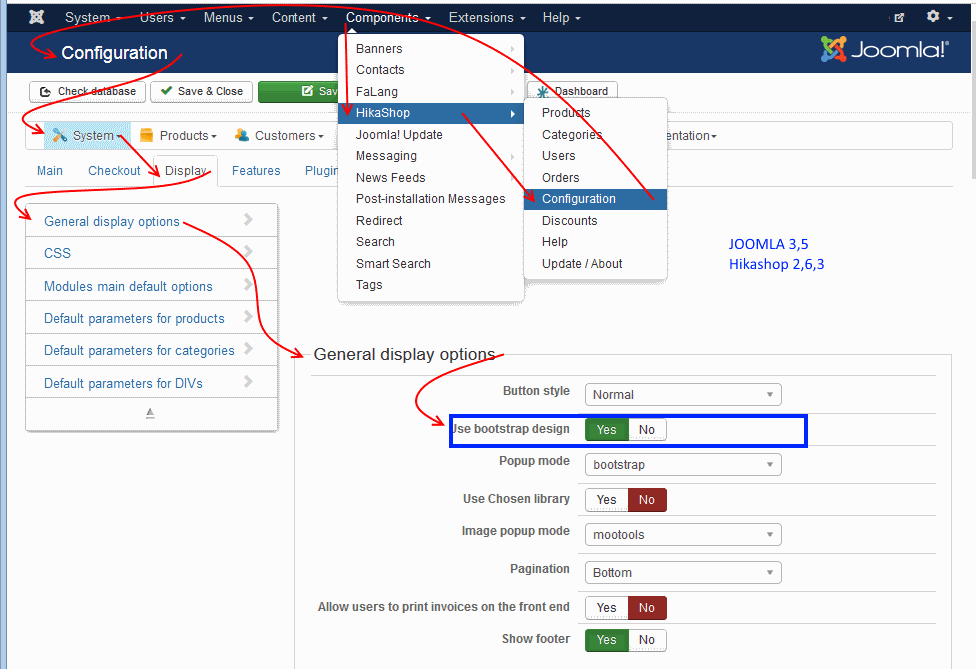Open the site preview icon in the top bar
The width and height of the screenshot is (976, 669).
(x=899, y=17)
